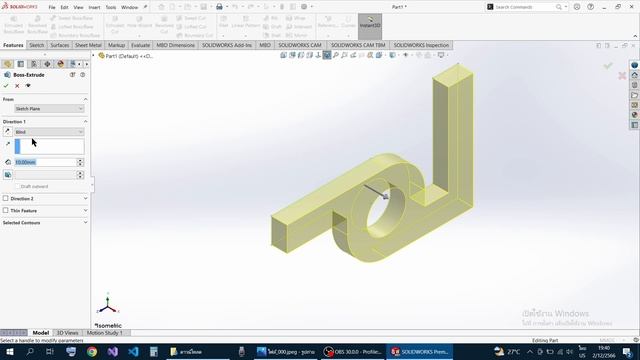Open the ConfigurationManager tab icon

(34, 64)
